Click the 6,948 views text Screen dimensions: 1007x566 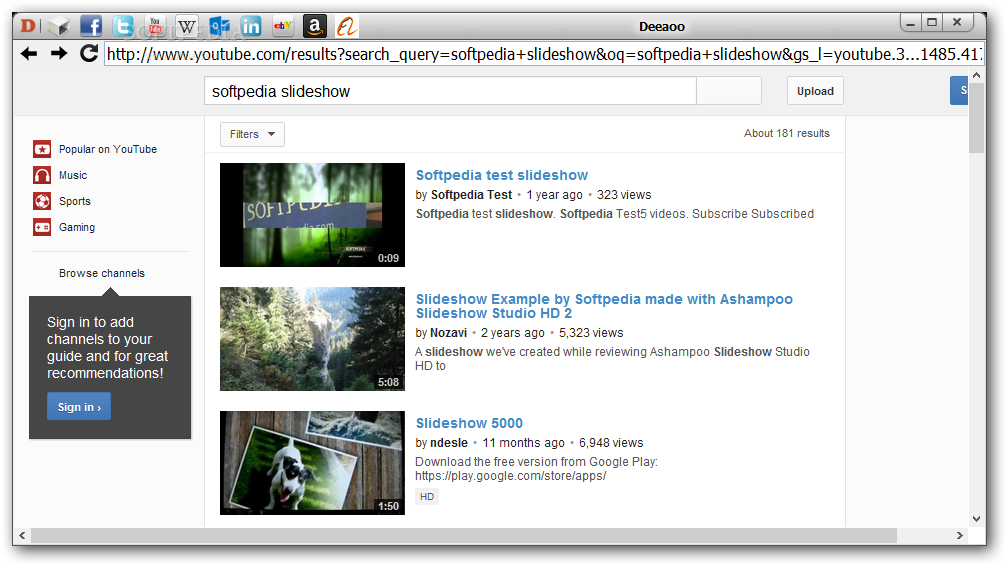point(611,443)
